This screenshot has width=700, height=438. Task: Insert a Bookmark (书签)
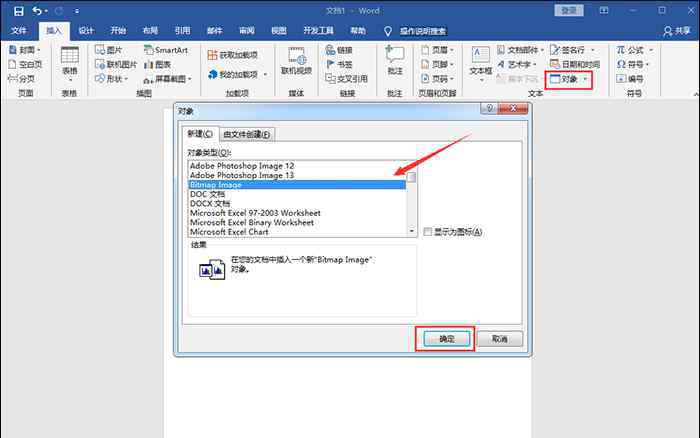pos(339,64)
